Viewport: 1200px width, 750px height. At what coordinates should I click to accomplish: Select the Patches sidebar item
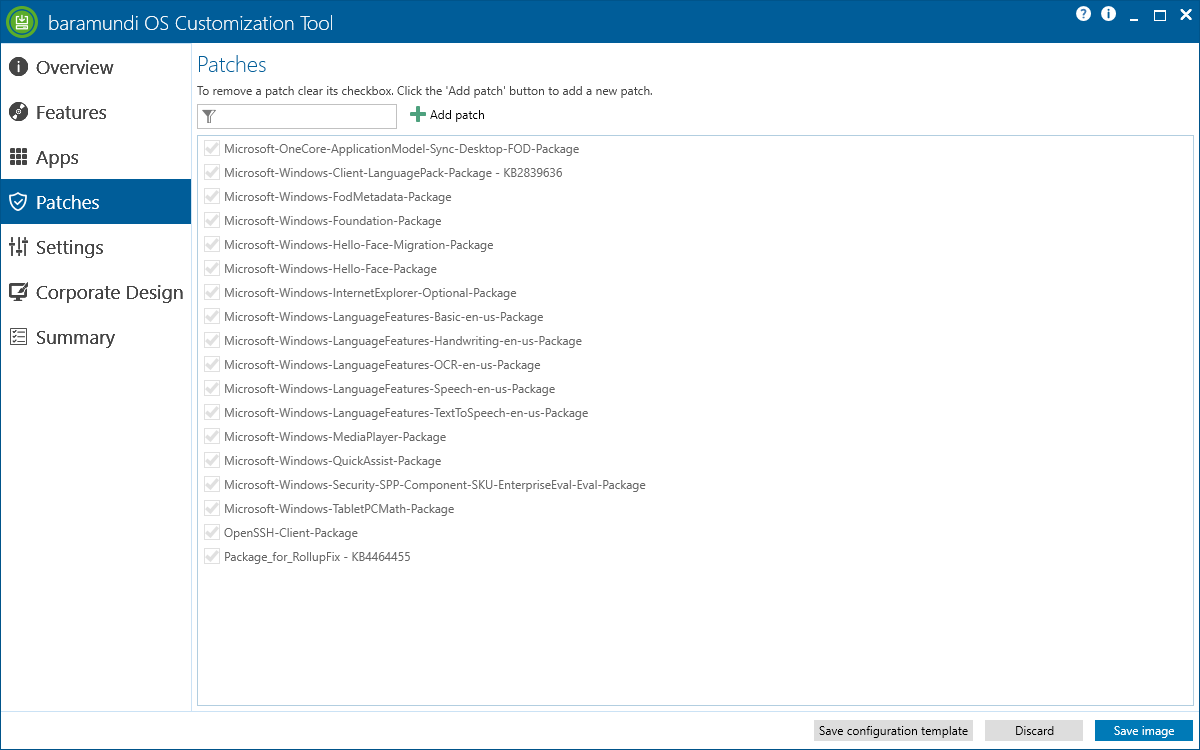pyautogui.click(x=68, y=203)
